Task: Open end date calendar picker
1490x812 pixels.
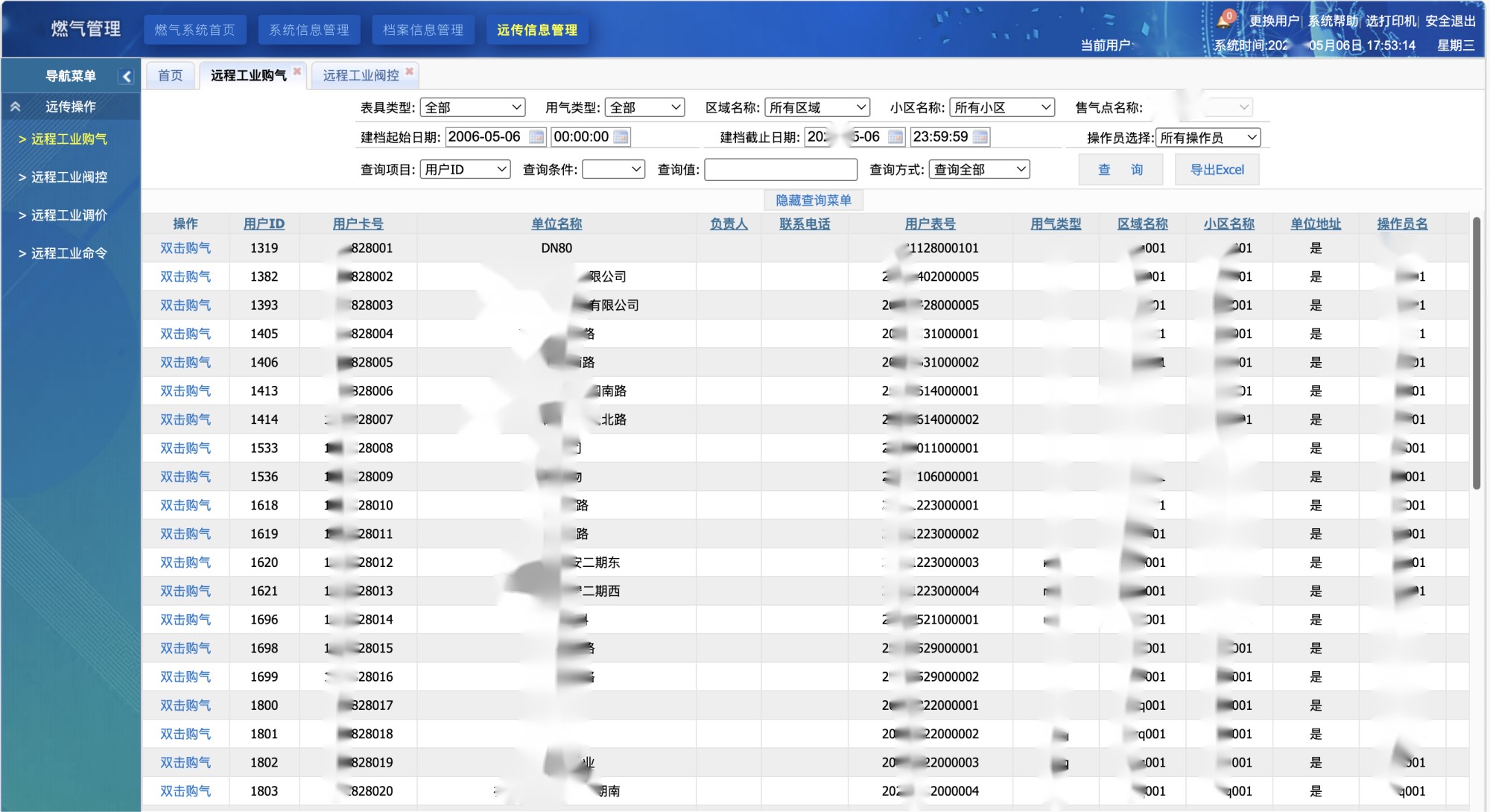Action: pyautogui.click(x=895, y=137)
